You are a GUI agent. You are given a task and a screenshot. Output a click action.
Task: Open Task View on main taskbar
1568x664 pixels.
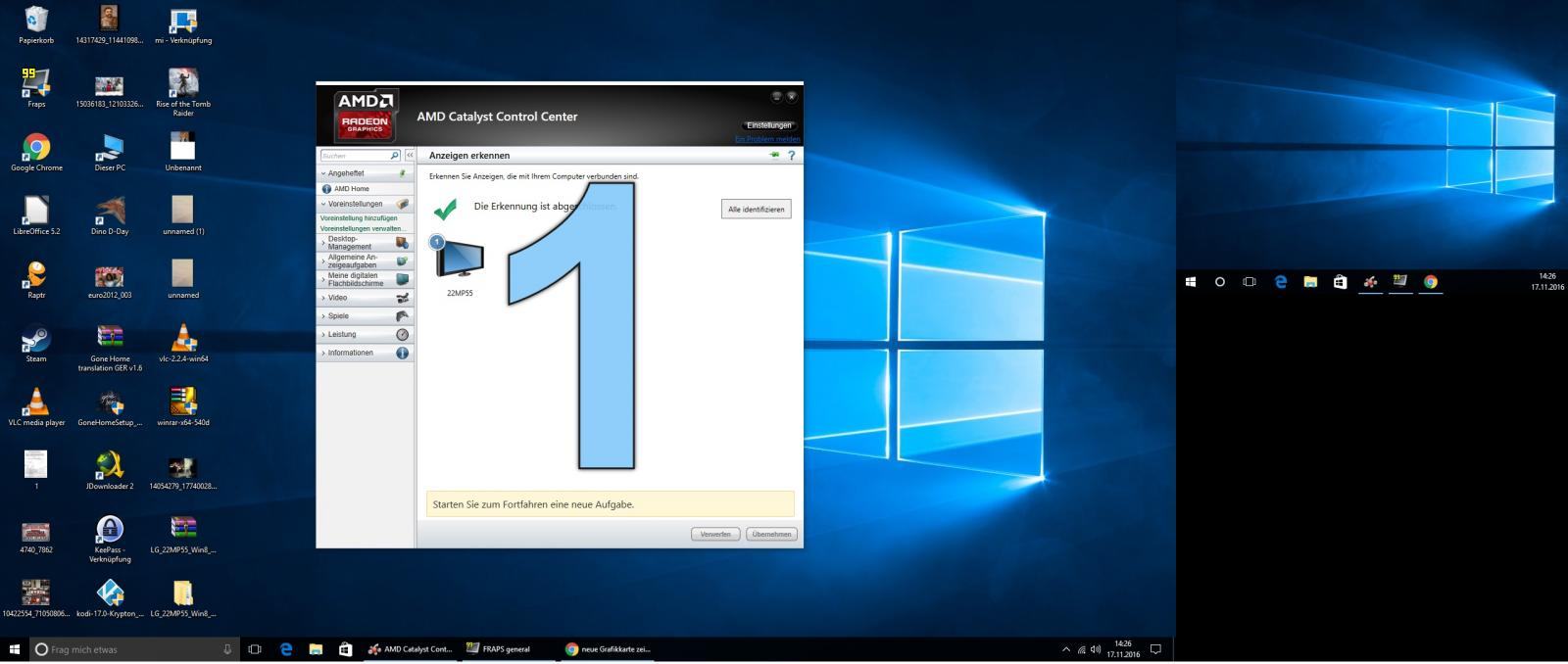255,648
